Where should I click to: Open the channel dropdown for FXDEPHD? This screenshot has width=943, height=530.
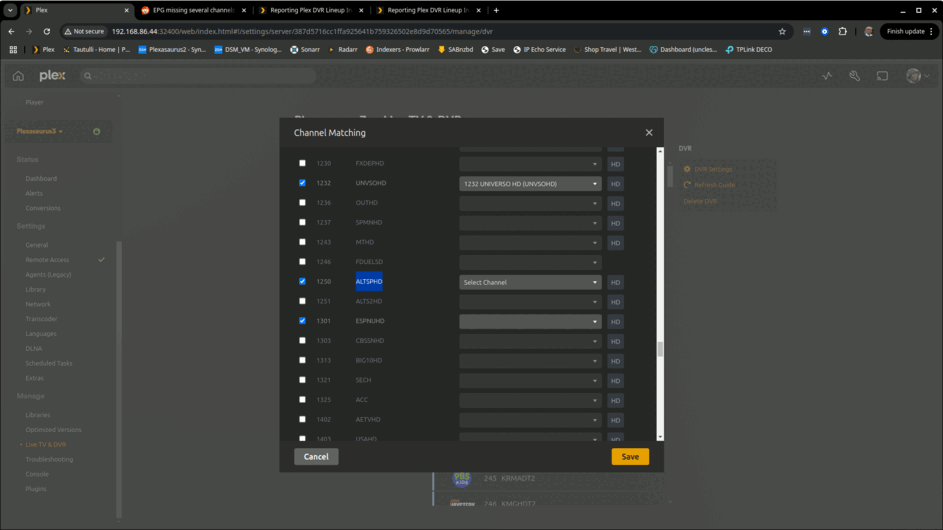click(530, 164)
